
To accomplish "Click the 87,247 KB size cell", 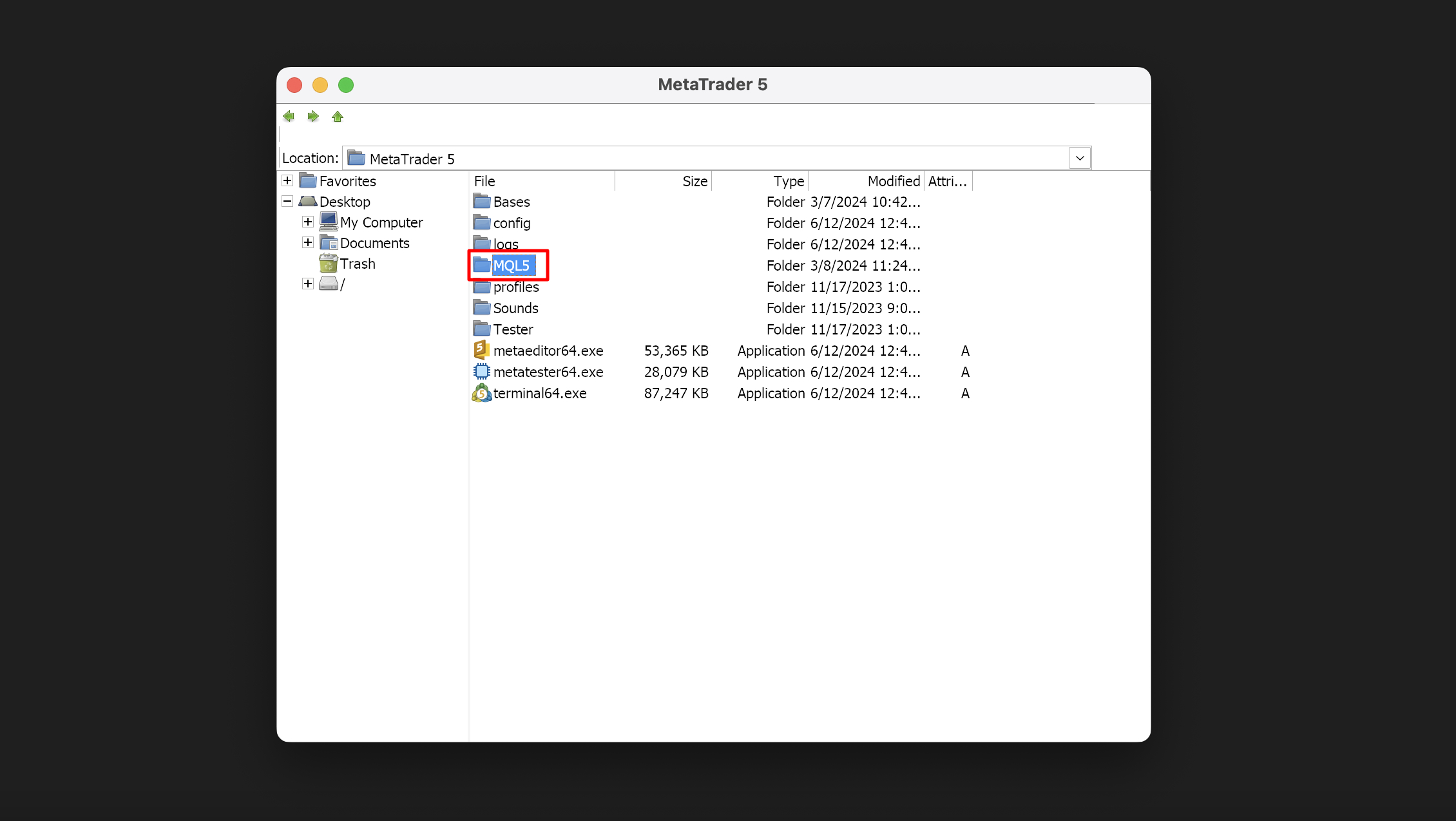I will pyautogui.click(x=676, y=393).
